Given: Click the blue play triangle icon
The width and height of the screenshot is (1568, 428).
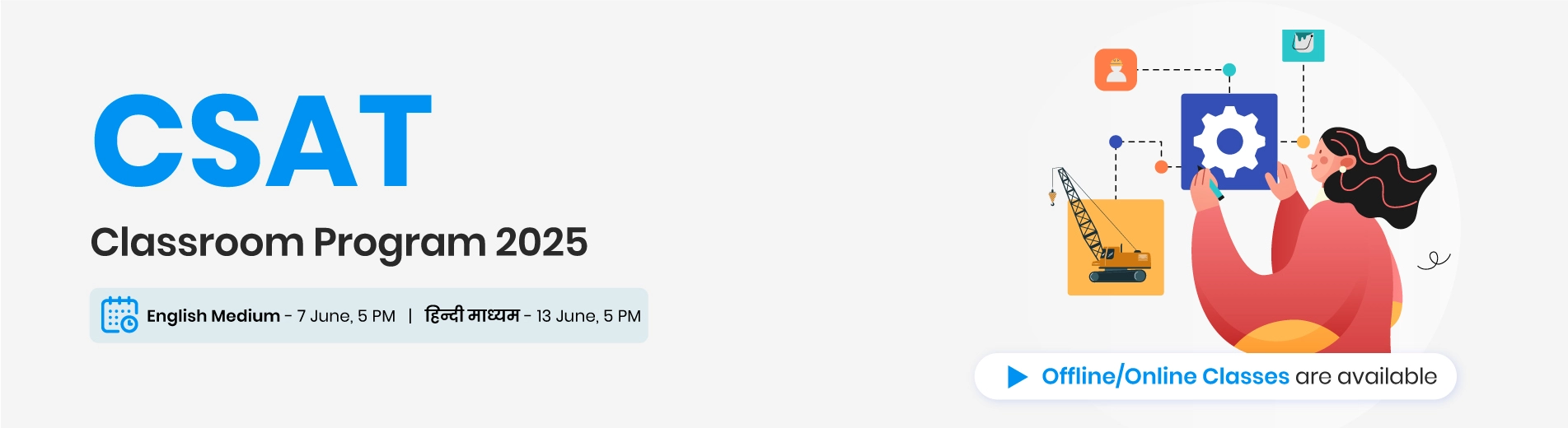Looking at the screenshot, I should pyautogui.click(x=1017, y=377).
